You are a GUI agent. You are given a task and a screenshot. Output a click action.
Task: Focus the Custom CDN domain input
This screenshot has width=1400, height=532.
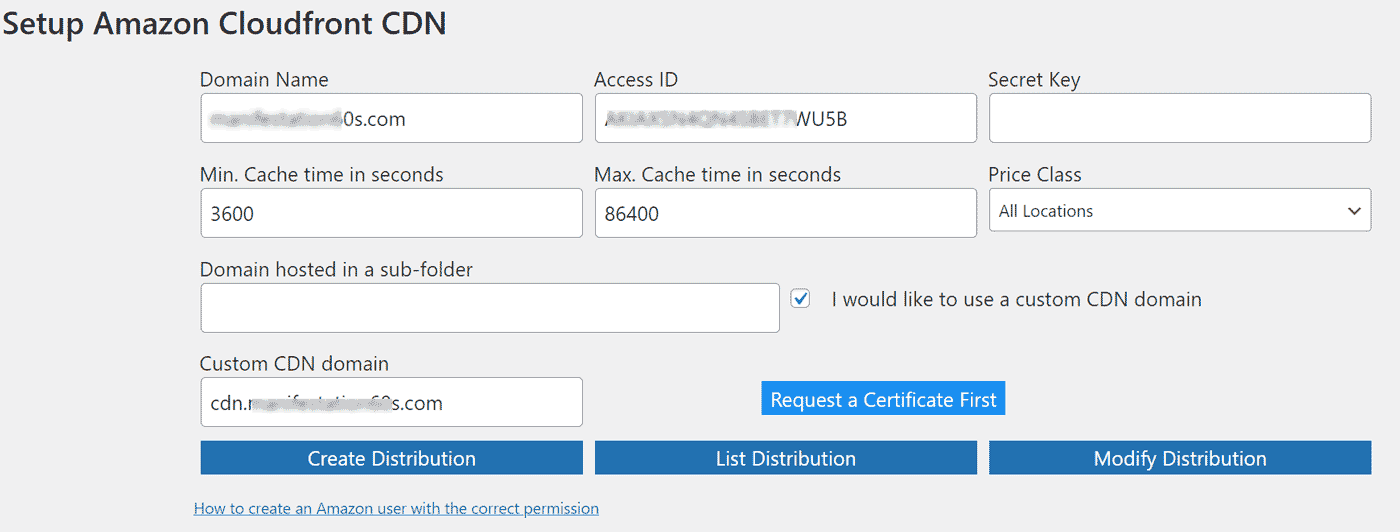391,403
